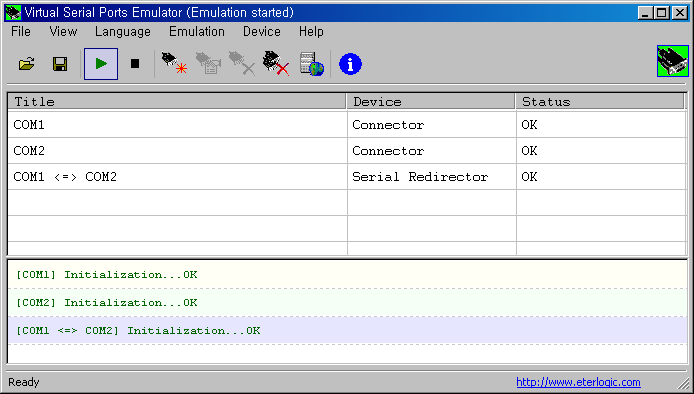Open the Language menu

point(123,31)
